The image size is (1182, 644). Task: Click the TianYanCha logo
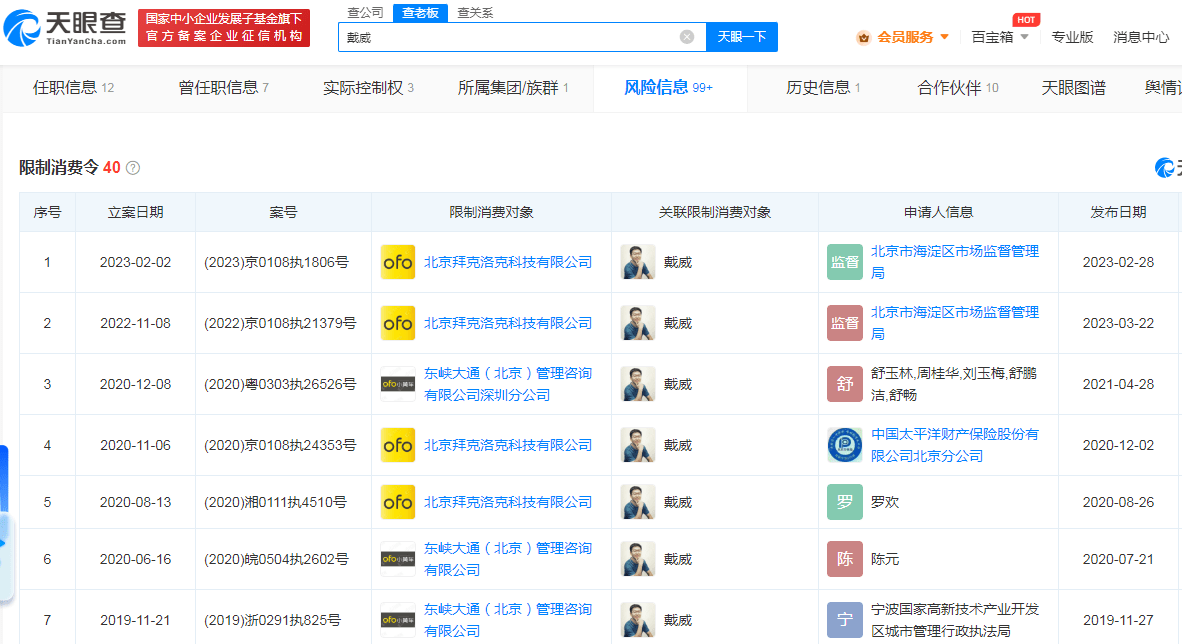pyautogui.click(x=65, y=28)
